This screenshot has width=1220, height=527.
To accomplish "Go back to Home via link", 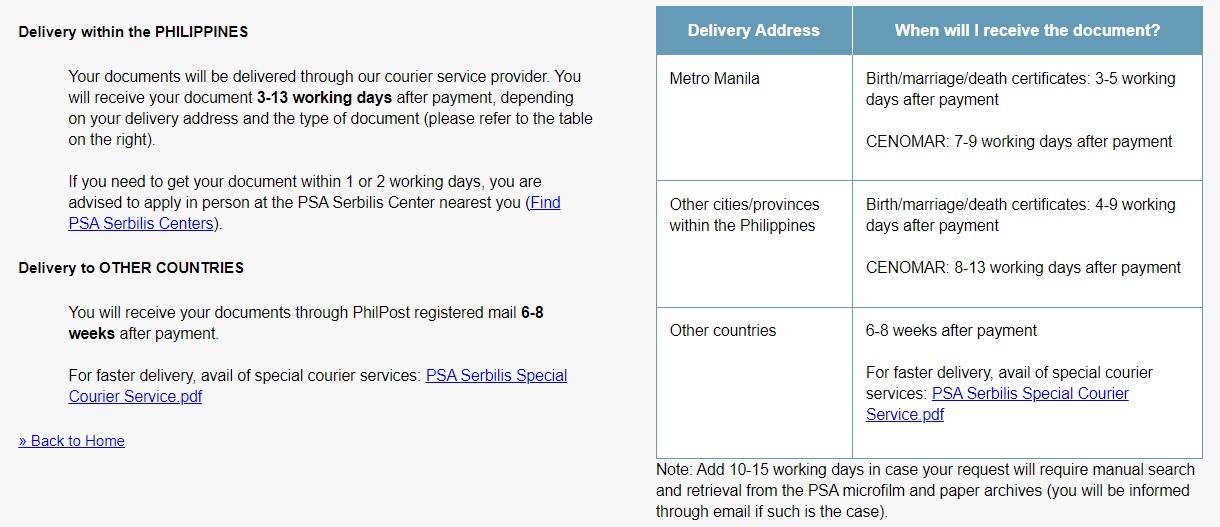I will pos(71,441).
